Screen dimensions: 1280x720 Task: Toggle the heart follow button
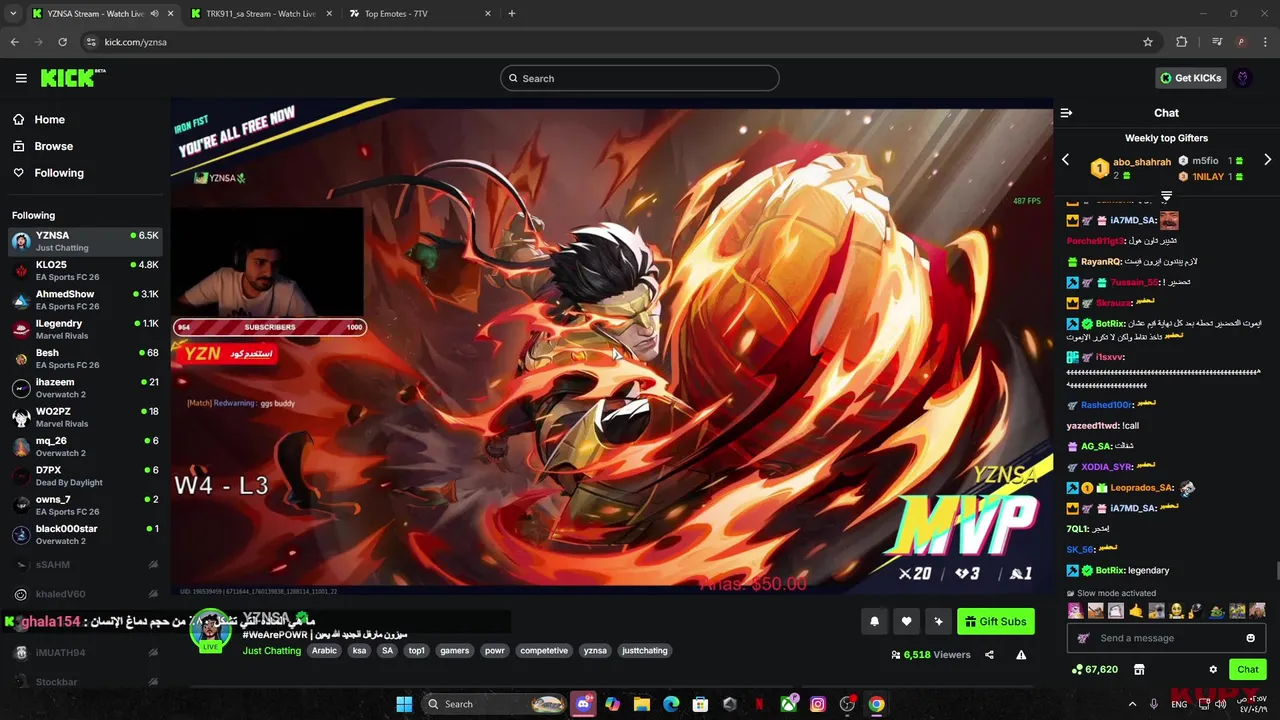point(906,621)
